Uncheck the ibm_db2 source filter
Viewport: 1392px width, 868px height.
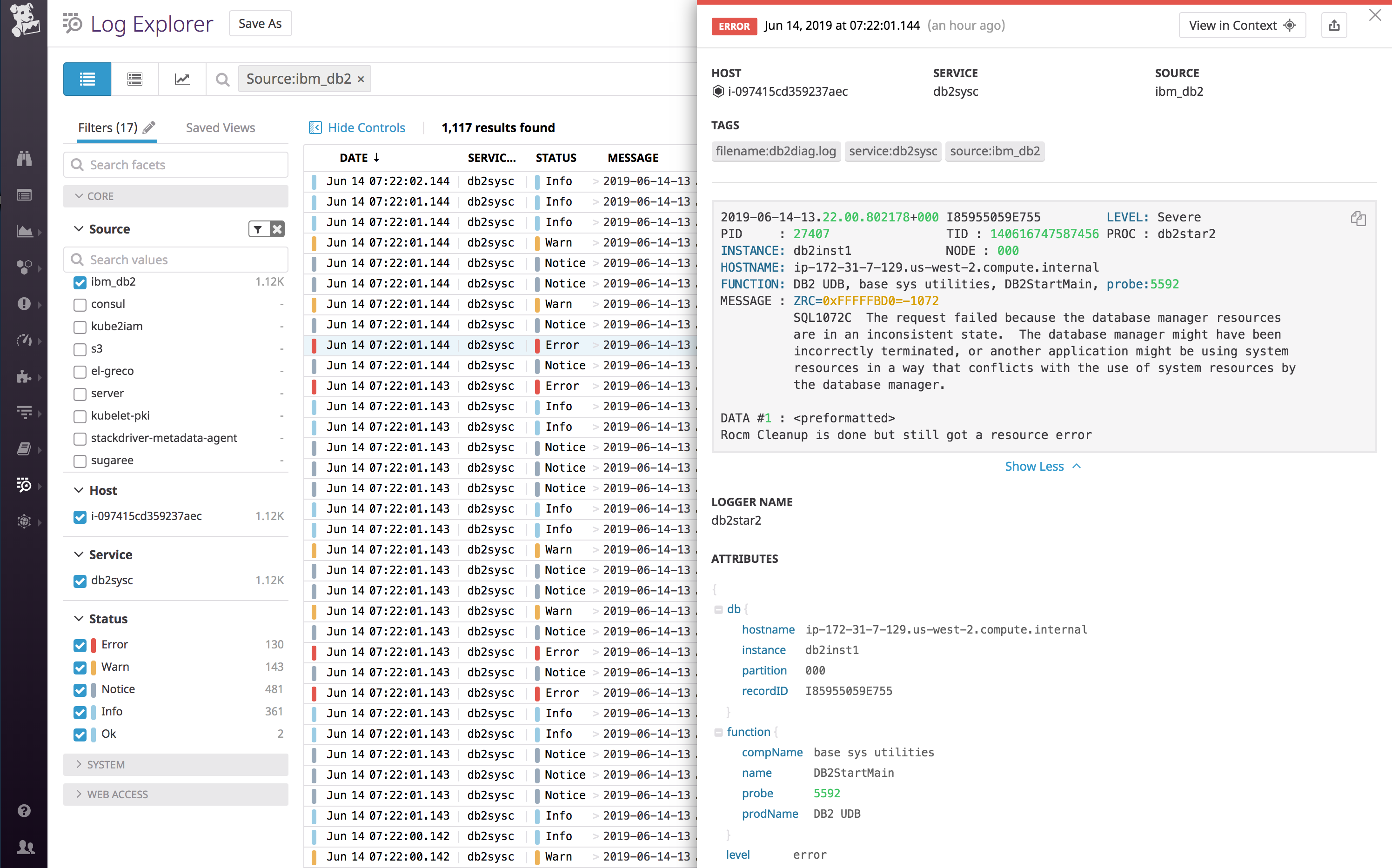point(80,282)
